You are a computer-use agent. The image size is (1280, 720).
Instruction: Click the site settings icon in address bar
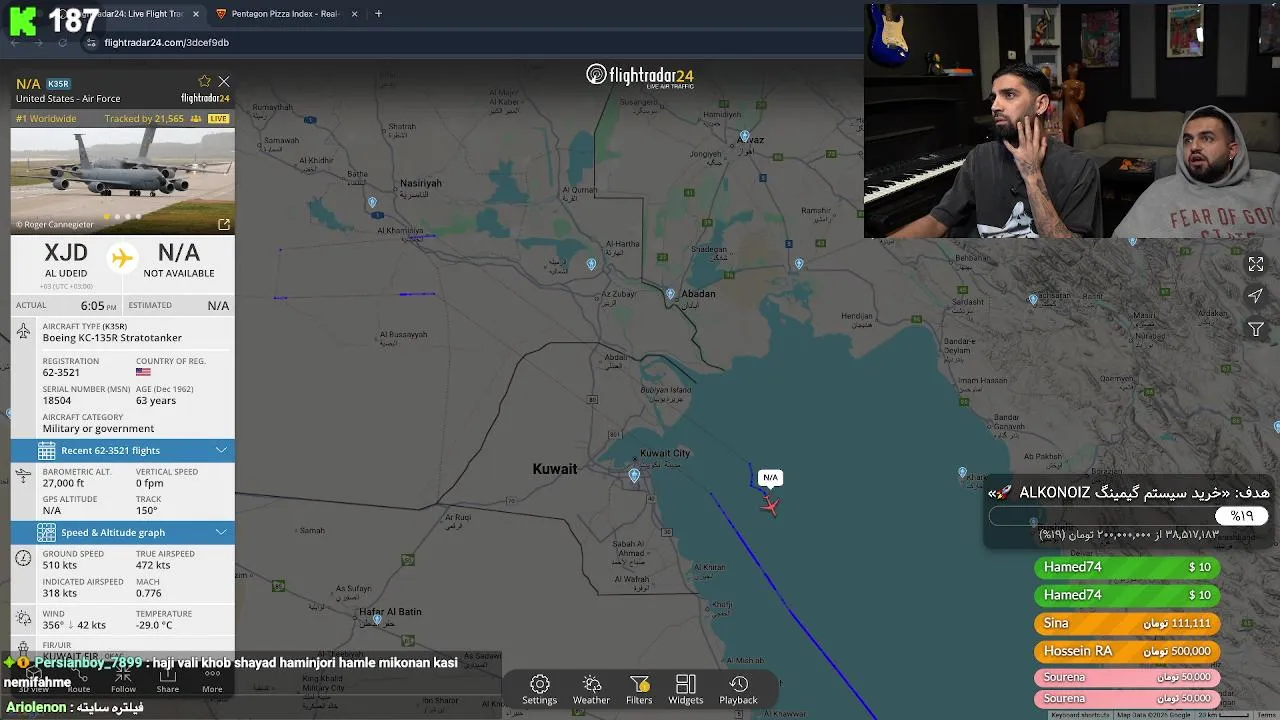(x=91, y=43)
